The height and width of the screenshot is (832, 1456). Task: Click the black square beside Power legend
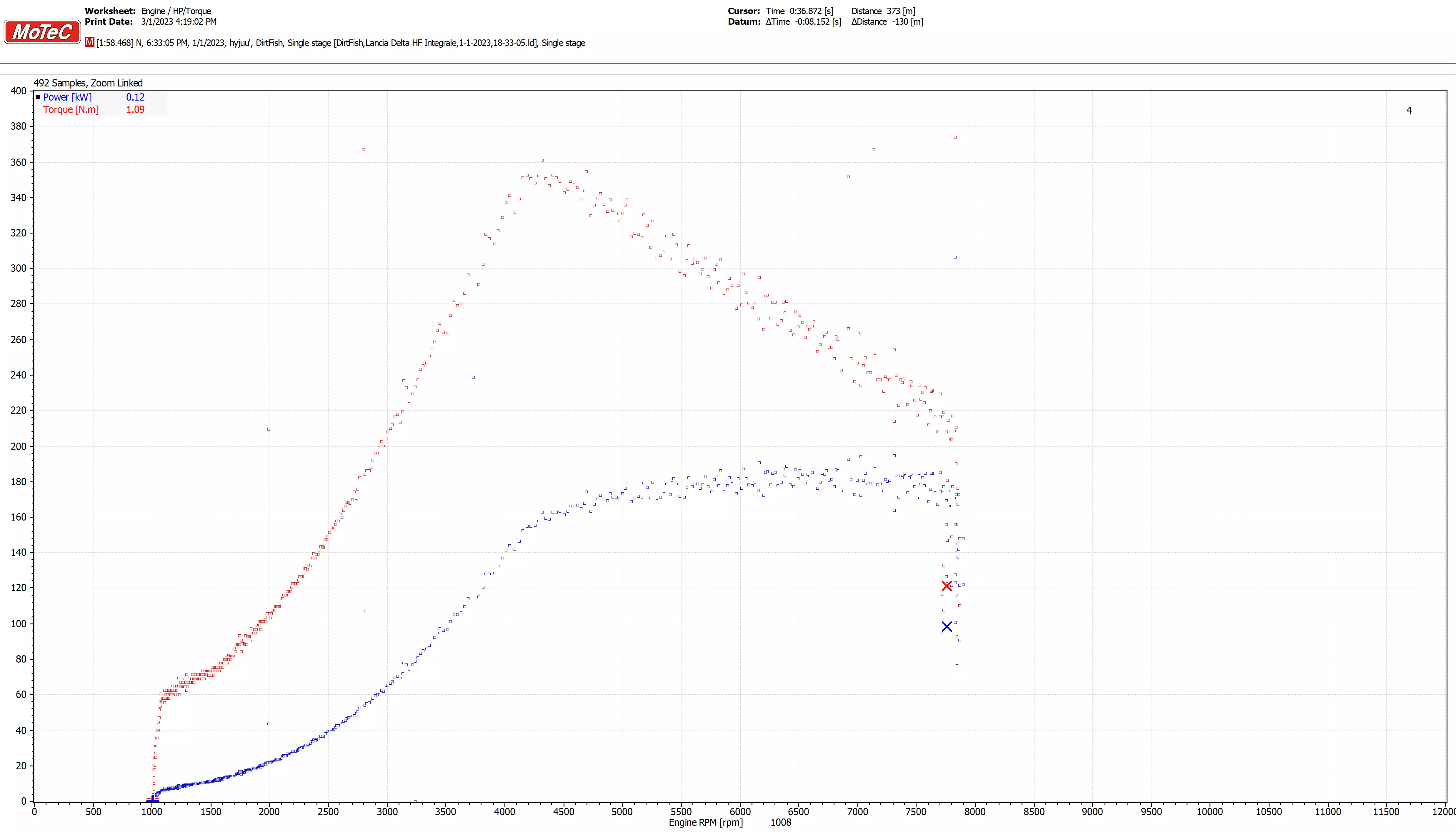pos(38,97)
